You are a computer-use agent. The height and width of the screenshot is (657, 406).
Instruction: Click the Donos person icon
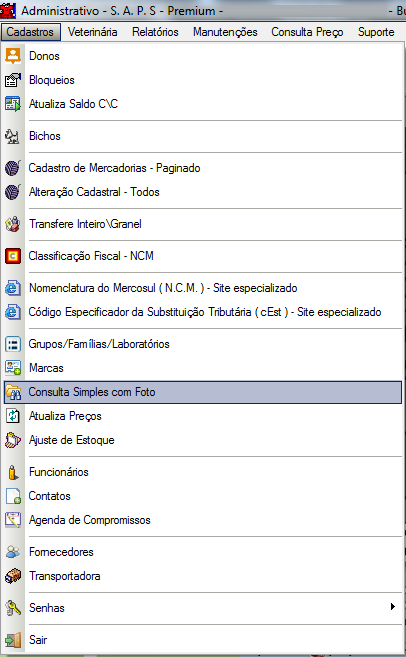[13, 56]
